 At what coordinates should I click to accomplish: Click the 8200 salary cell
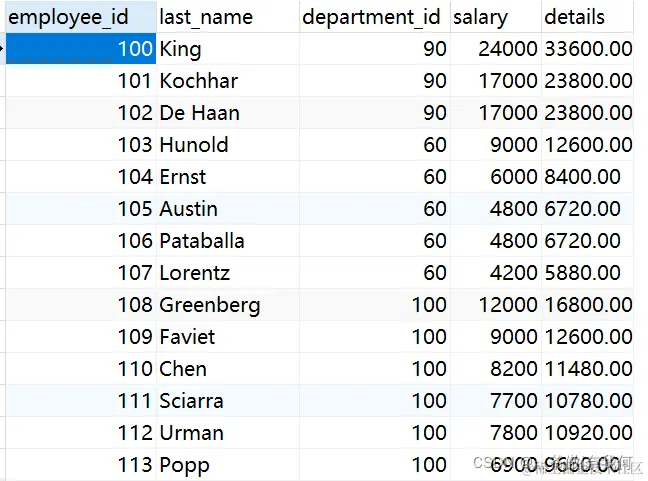click(x=496, y=369)
